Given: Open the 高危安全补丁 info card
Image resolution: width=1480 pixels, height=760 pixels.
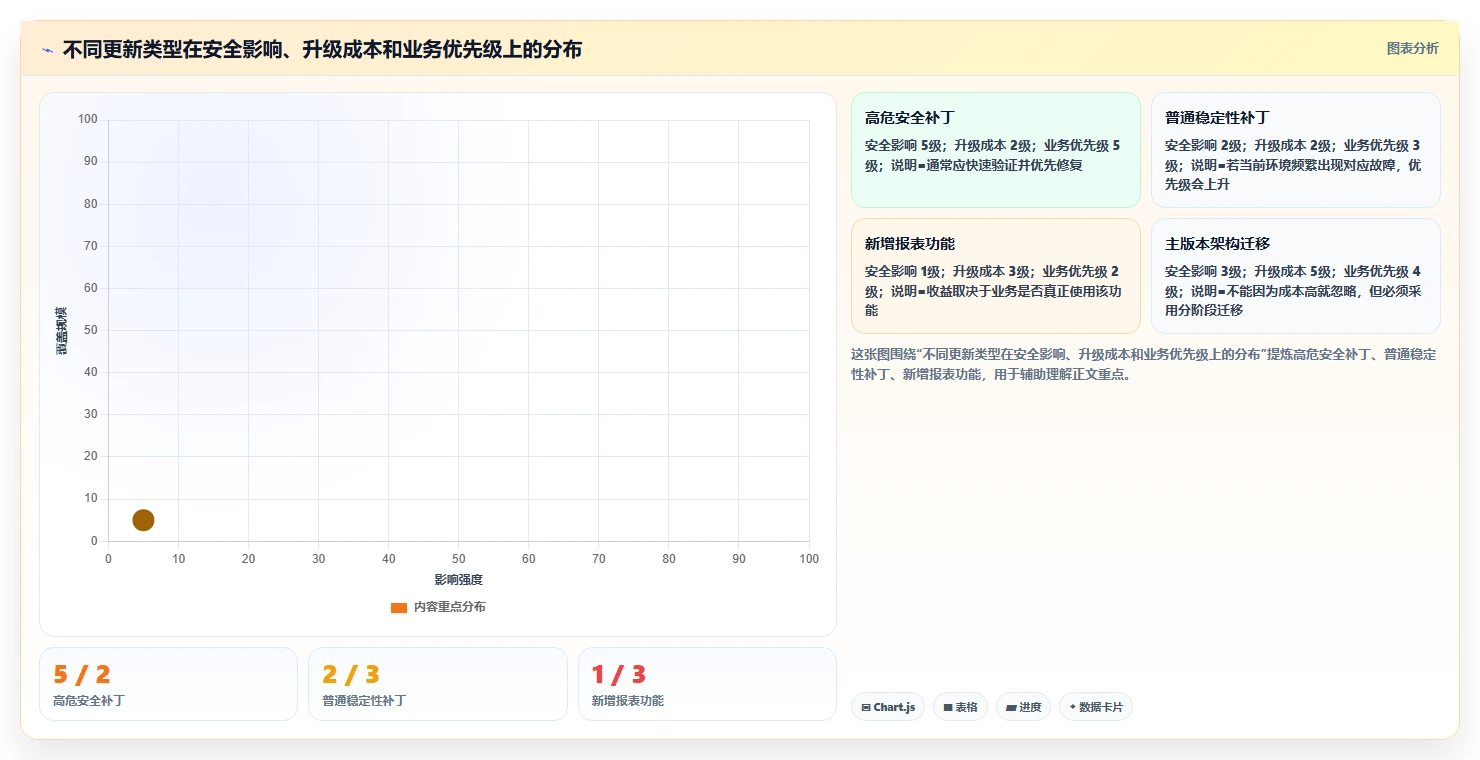Looking at the screenshot, I should [995, 150].
